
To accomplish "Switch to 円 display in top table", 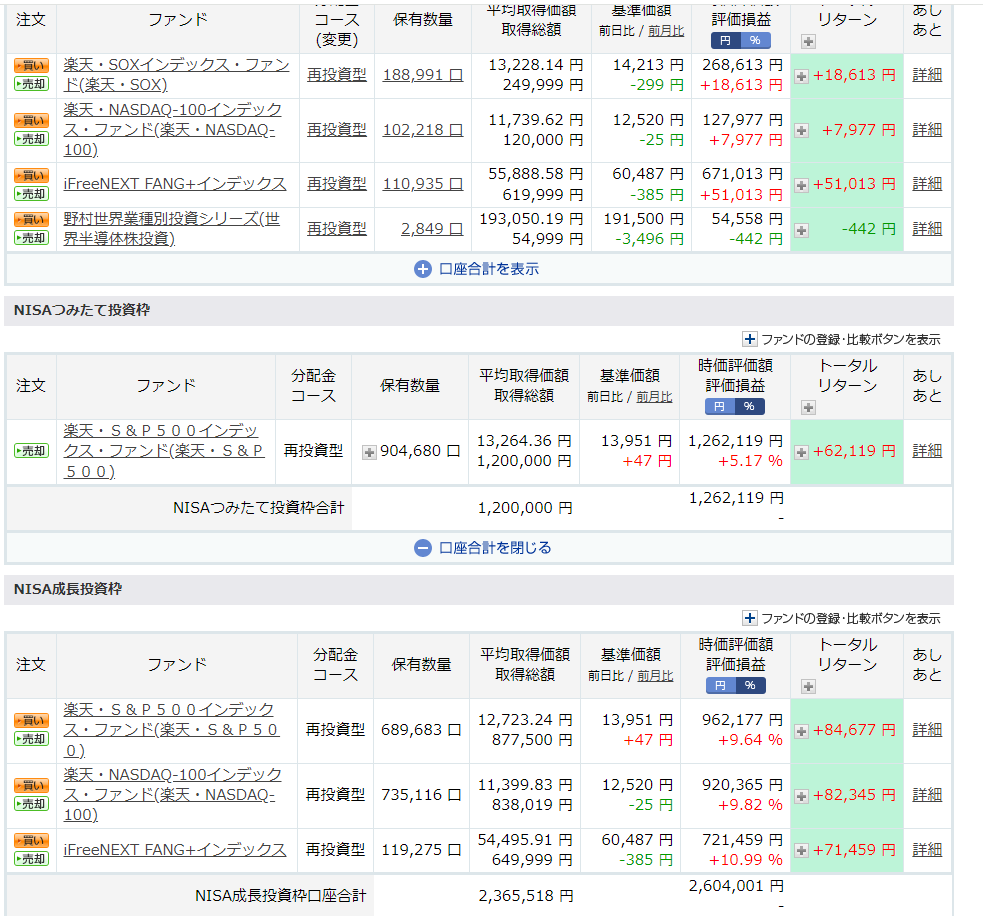I will click(x=725, y=41).
